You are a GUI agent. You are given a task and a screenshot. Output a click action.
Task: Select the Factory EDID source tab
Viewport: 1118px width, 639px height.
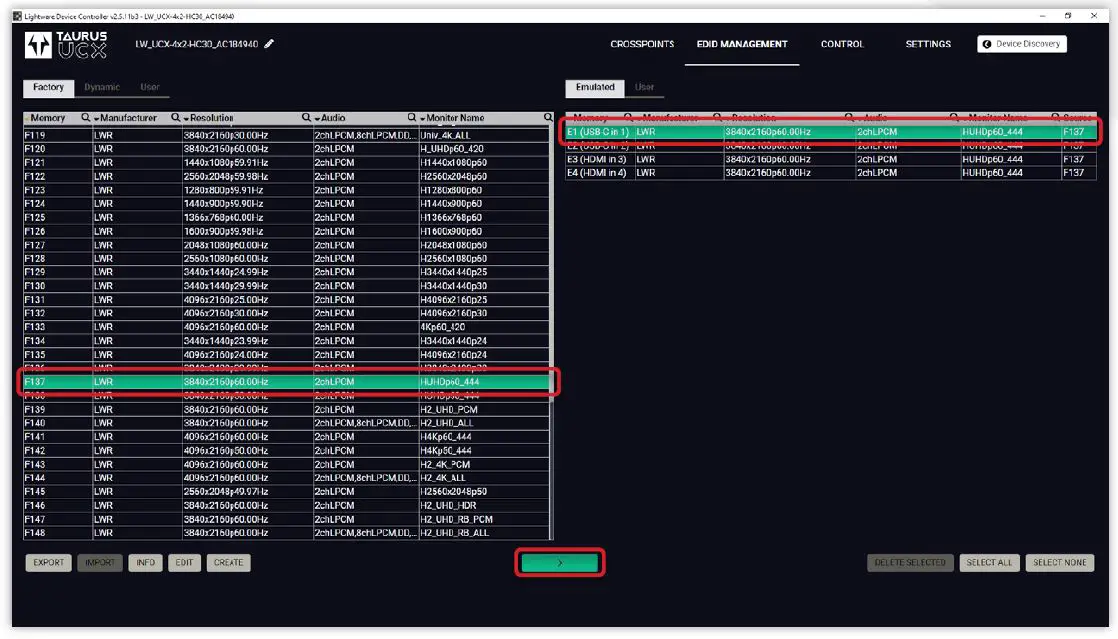pyautogui.click(x=48, y=87)
